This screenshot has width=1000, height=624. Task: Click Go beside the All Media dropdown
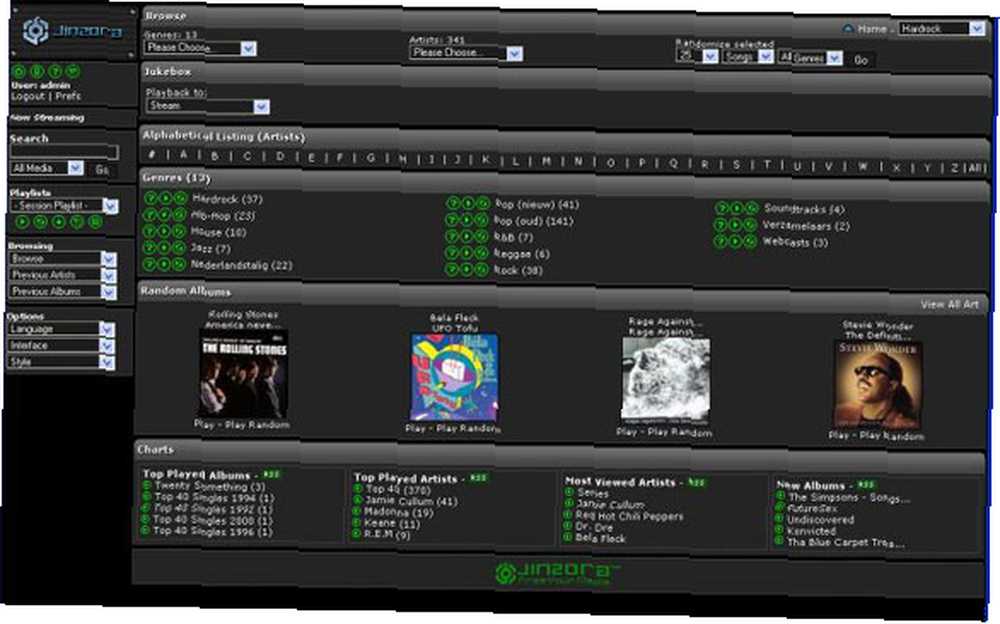pyautogui.click(x=102, y=170)
